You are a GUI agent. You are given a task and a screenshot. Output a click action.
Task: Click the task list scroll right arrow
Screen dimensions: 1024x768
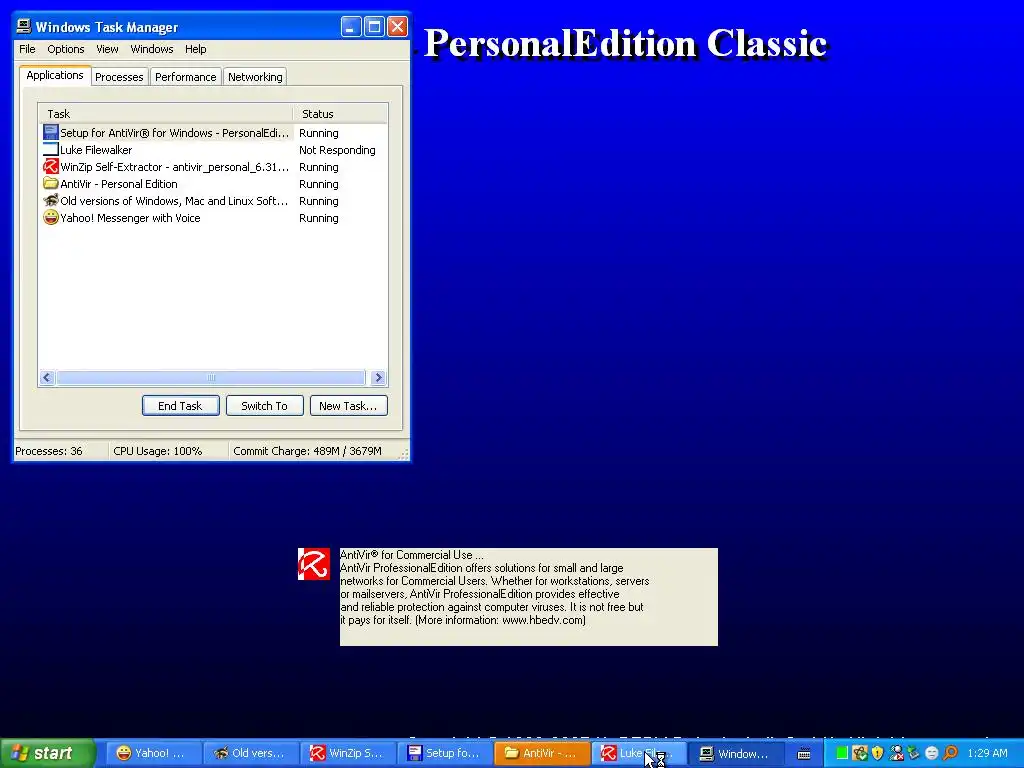tap(378, 377)
